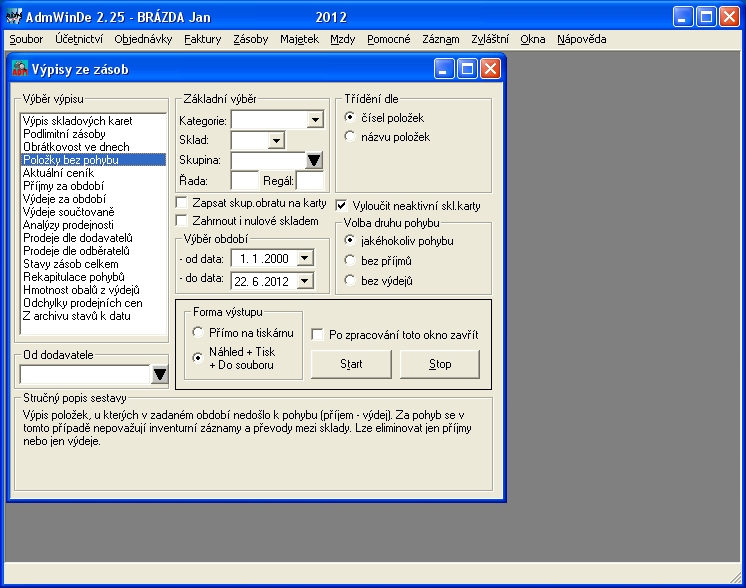Viewport: 746px width, 588px height.
Task: Close the Výpisy ze zásob window
Action: tap(491, 69)
